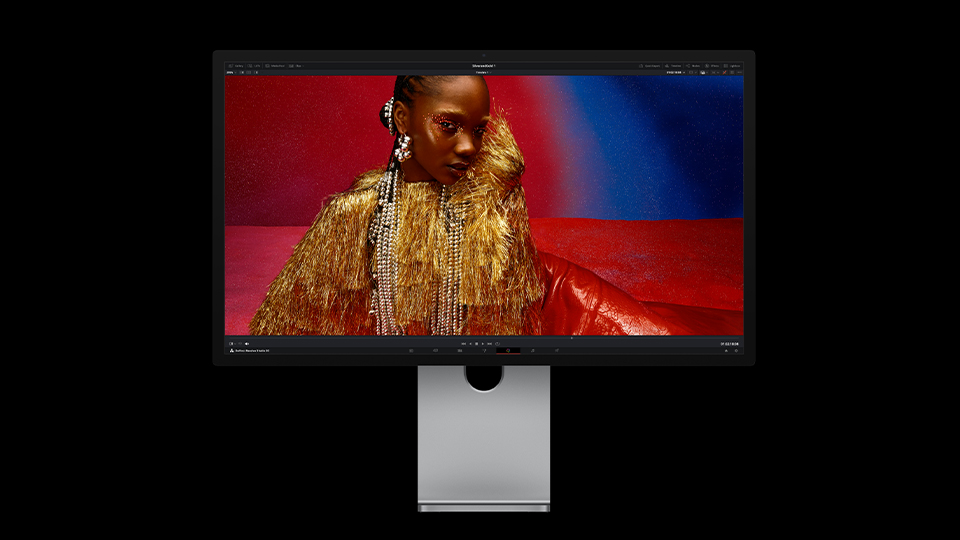Stop playback in the viewer
The height and width of the screenshot is (540, 960).
(x=476, y=343)
